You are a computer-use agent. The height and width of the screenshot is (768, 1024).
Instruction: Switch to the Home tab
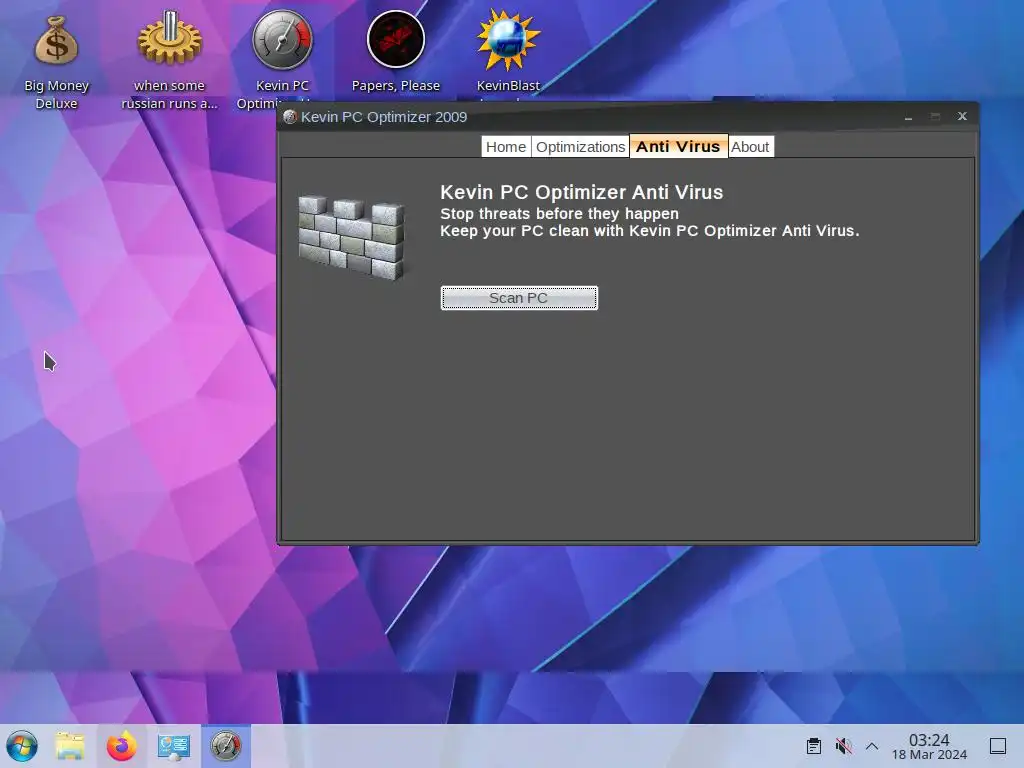click(506, 147)
